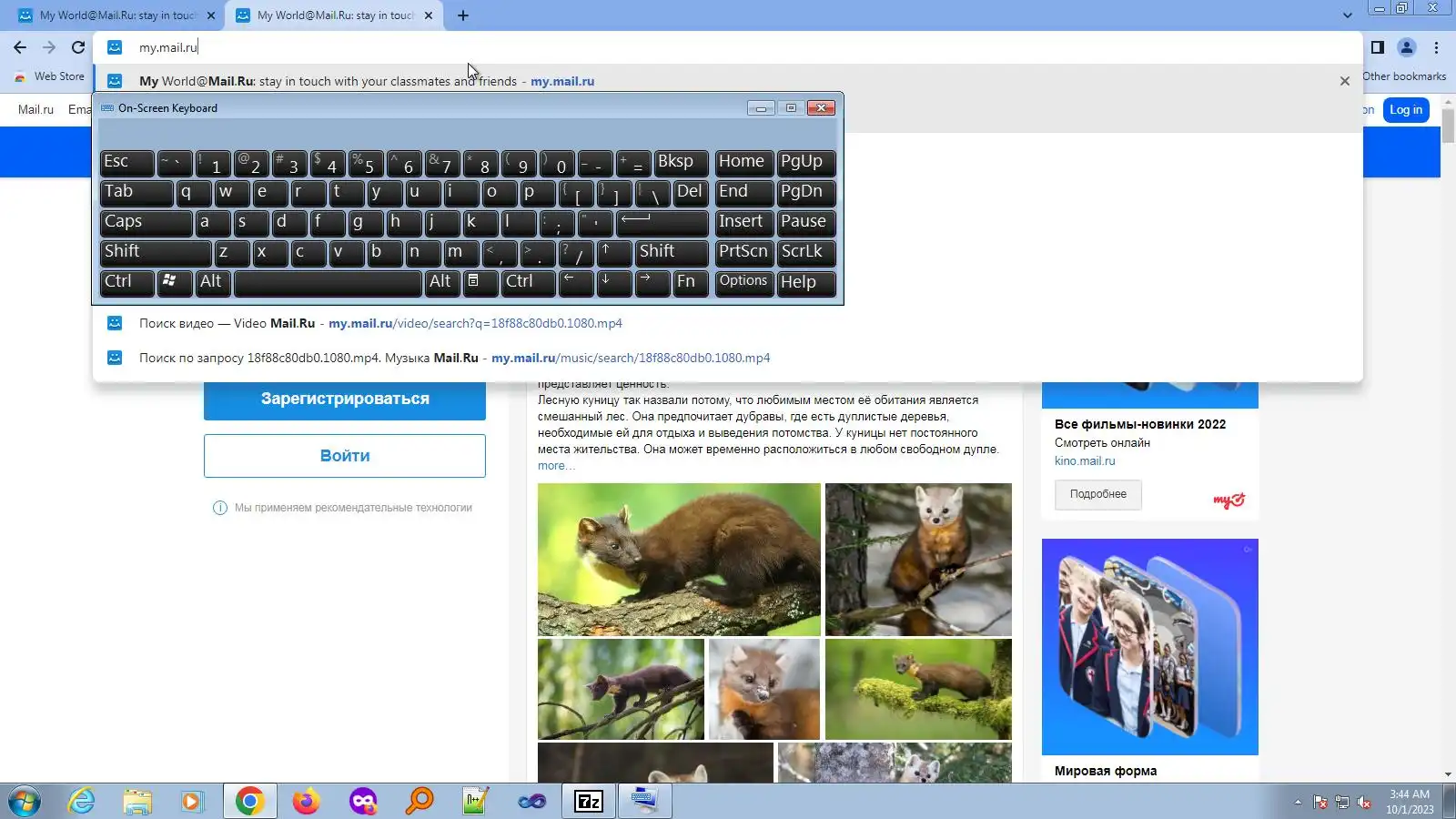Viewport: 1456px width, 819px height.
Task: Reload the page with the refresh icon
Action: point(78,47)
